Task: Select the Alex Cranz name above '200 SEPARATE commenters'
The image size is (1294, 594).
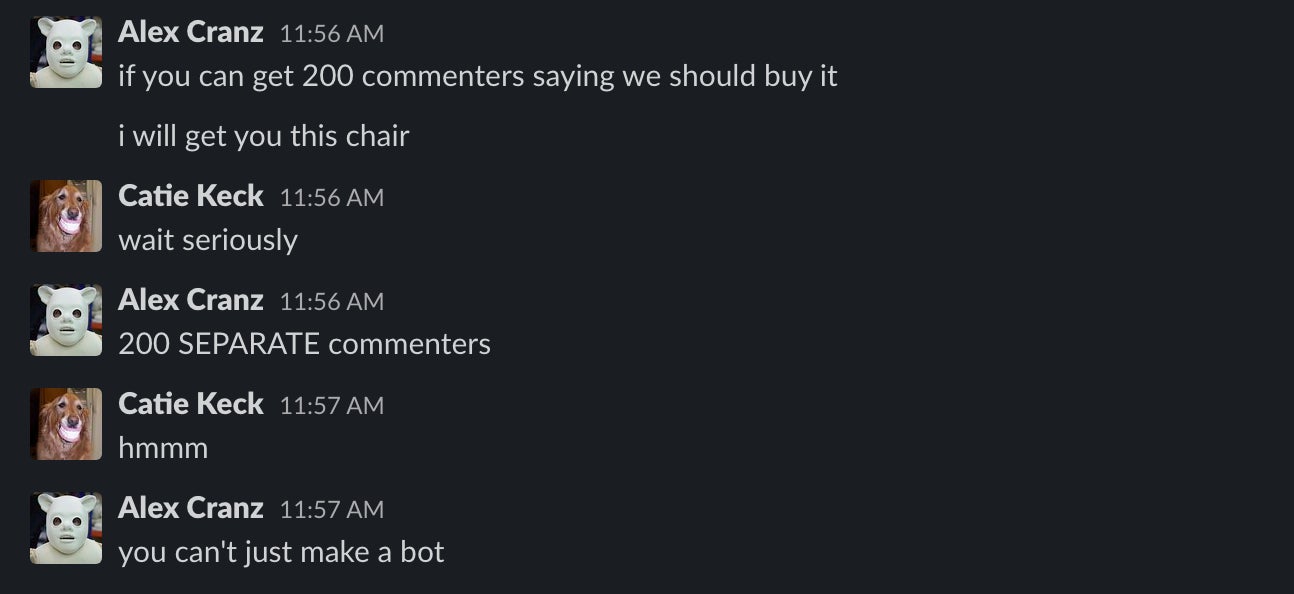Action: (190, 300)
